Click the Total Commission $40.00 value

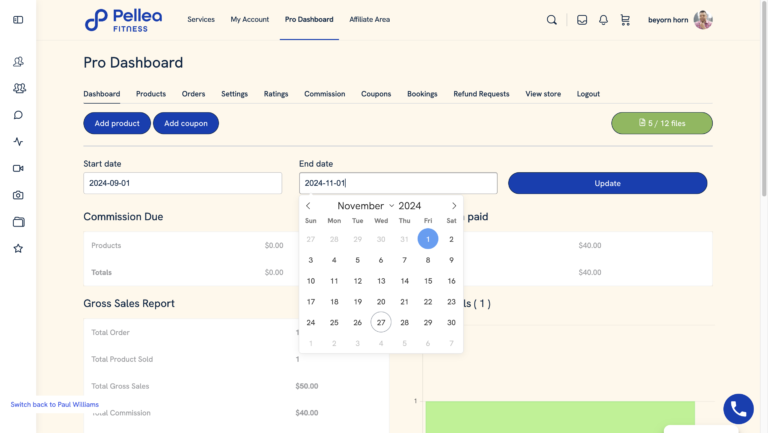point(307,413)
